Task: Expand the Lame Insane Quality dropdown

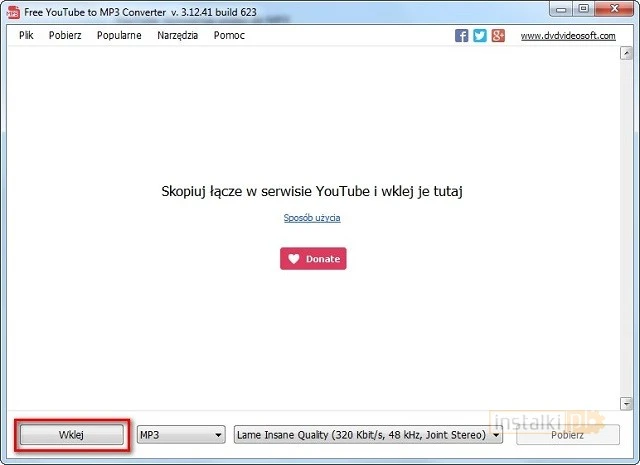Action: tap(368, 435)
